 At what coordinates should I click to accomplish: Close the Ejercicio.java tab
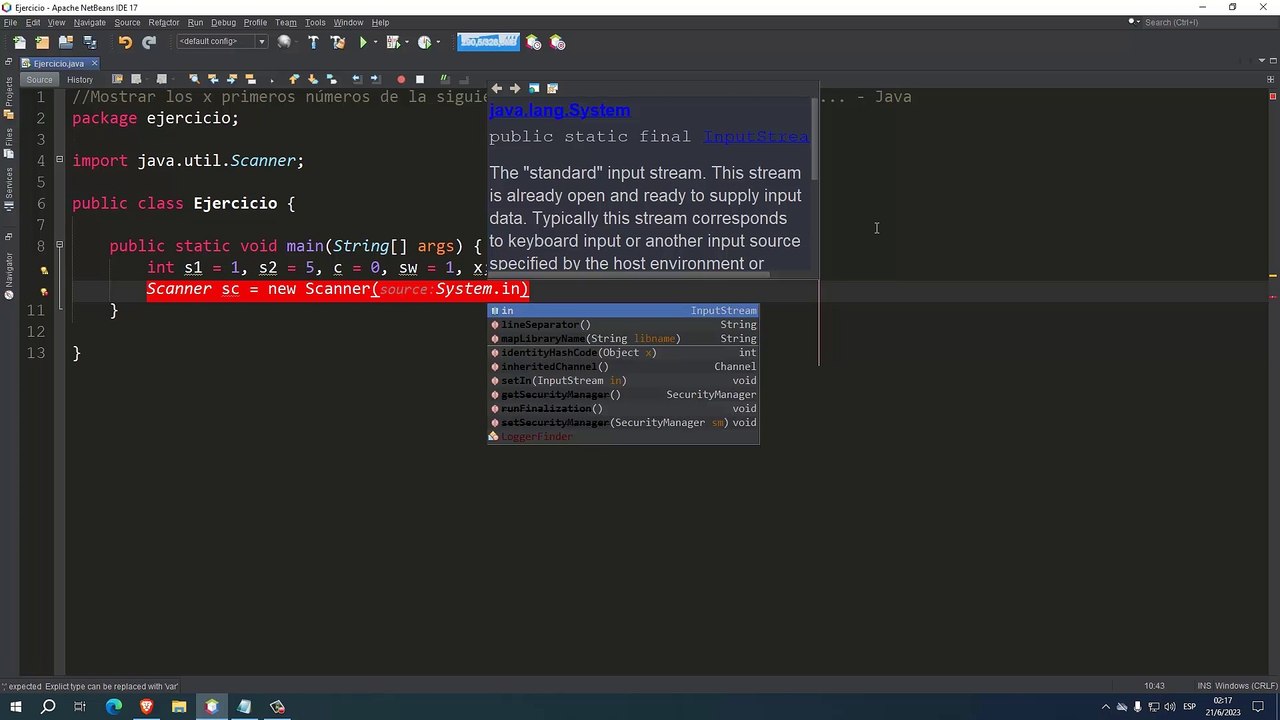tap(94, 63)
